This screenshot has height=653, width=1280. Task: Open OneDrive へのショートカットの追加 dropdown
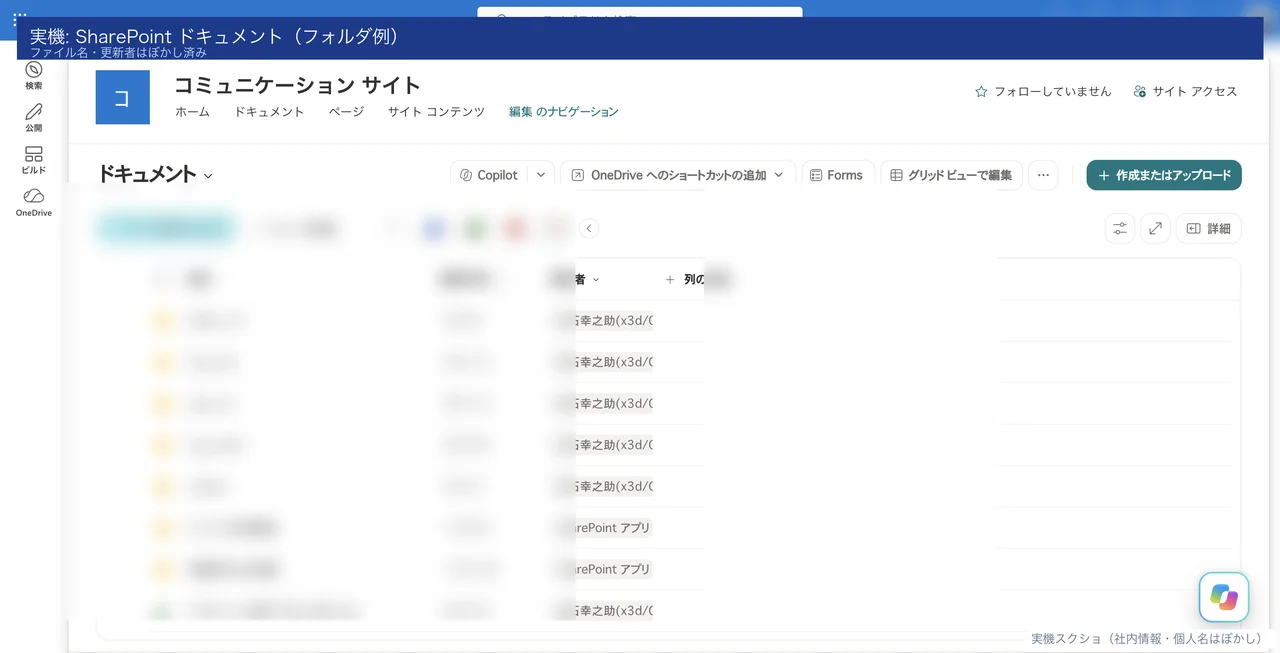[x=678, y=175]
